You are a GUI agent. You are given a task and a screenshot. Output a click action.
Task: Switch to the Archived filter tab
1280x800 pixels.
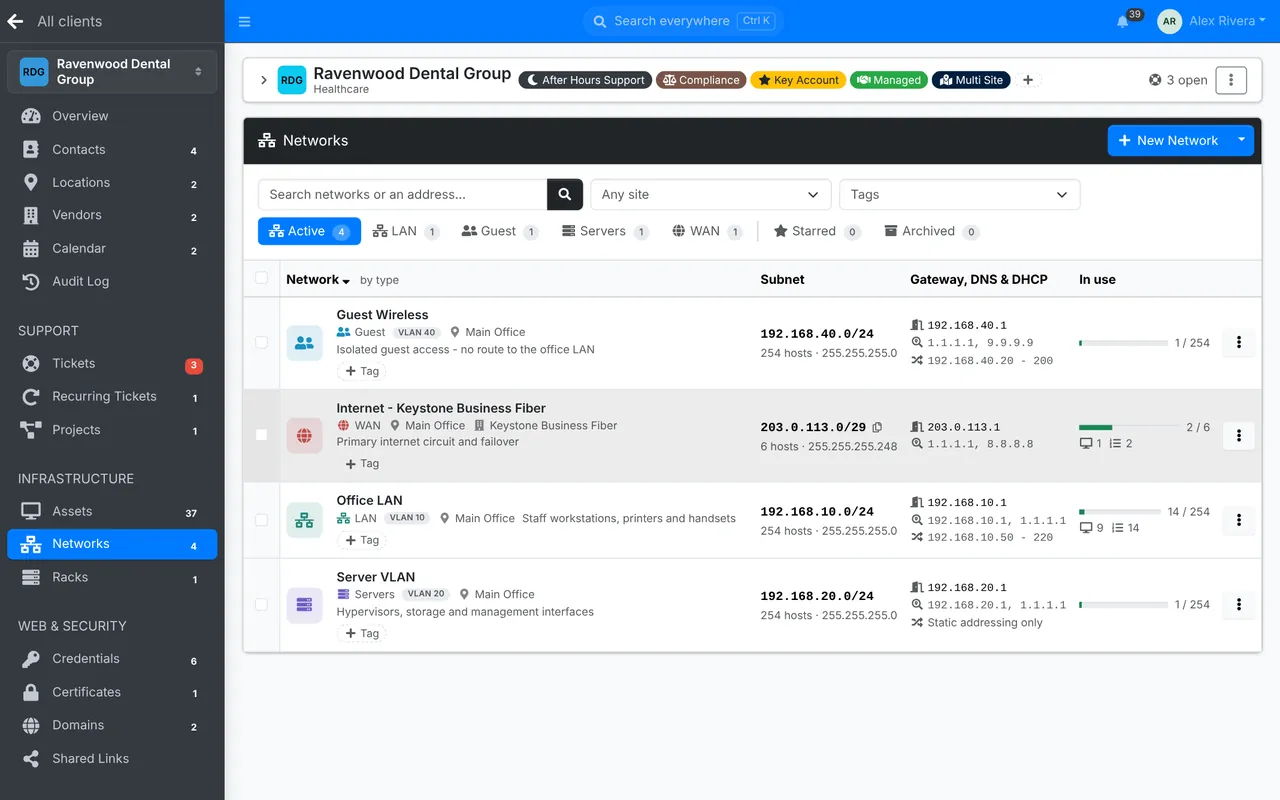point(931,231)
